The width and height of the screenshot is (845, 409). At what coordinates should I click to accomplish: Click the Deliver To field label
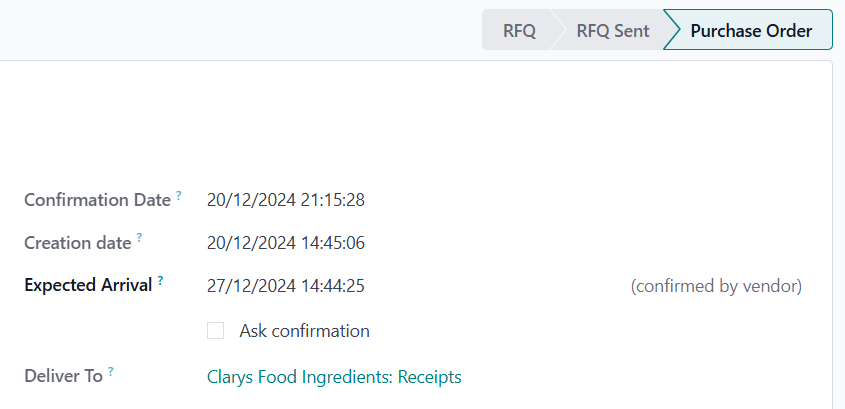pos(63,377)
